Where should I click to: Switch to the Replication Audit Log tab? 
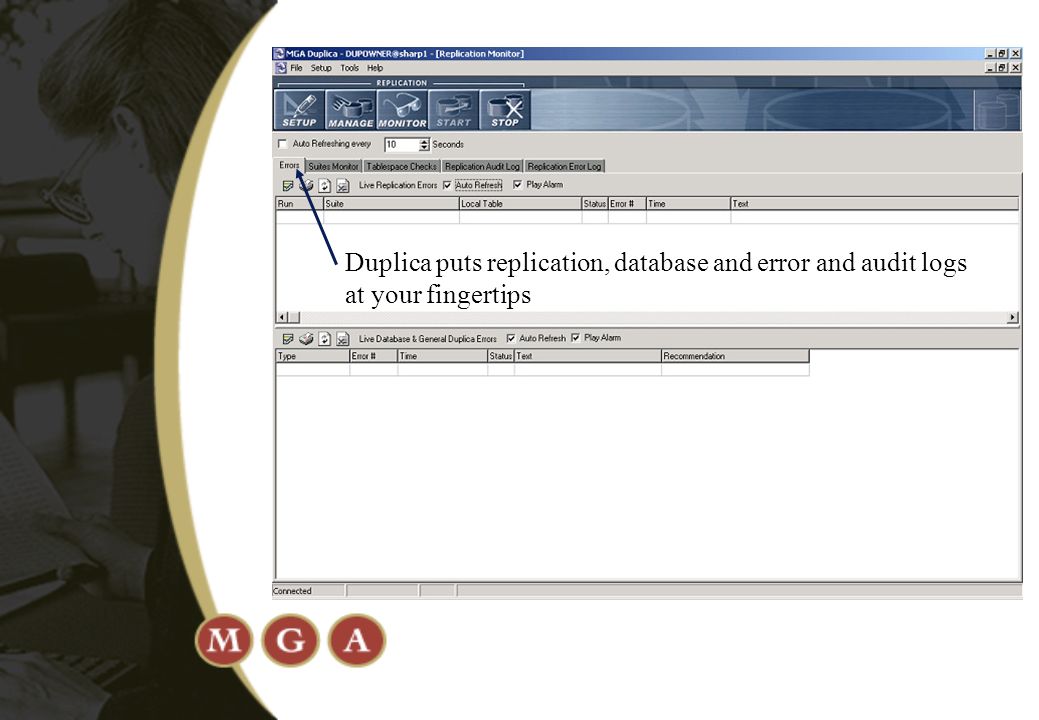(482, 167)
